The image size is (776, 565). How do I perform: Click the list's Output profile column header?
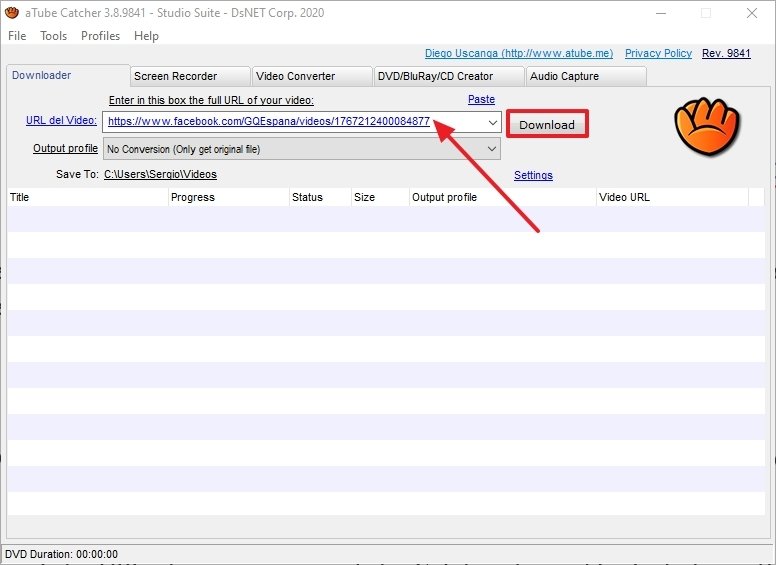(x=503, y=197)
